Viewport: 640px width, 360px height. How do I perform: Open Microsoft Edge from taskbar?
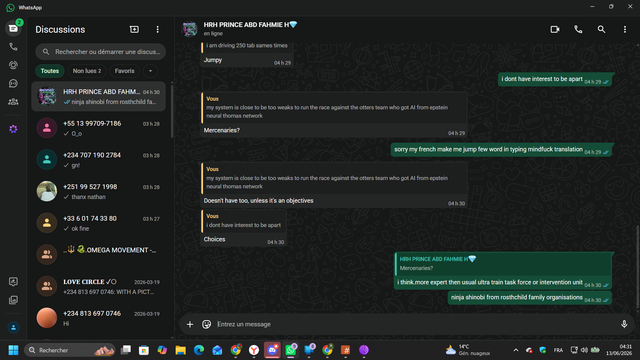[x=199, y=350]
